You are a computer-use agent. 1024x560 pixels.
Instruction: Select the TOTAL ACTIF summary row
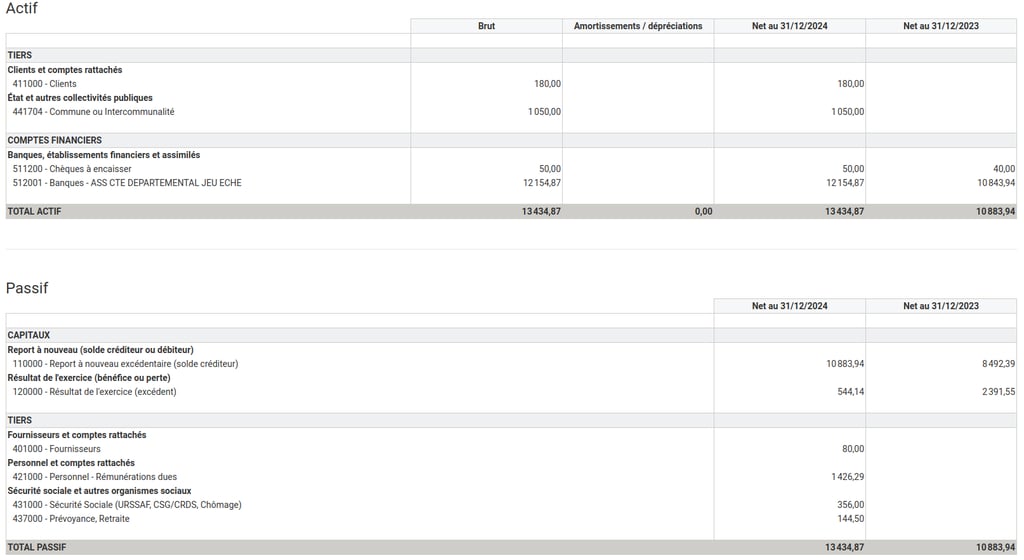(x=511, y=211)
